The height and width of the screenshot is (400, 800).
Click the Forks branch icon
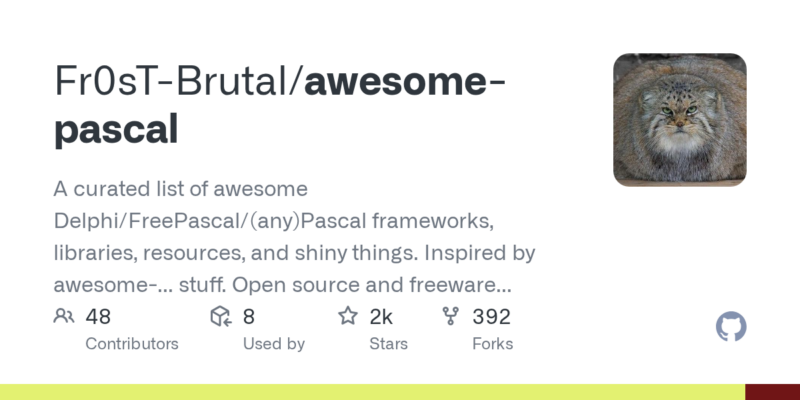[x=450, y=317]
